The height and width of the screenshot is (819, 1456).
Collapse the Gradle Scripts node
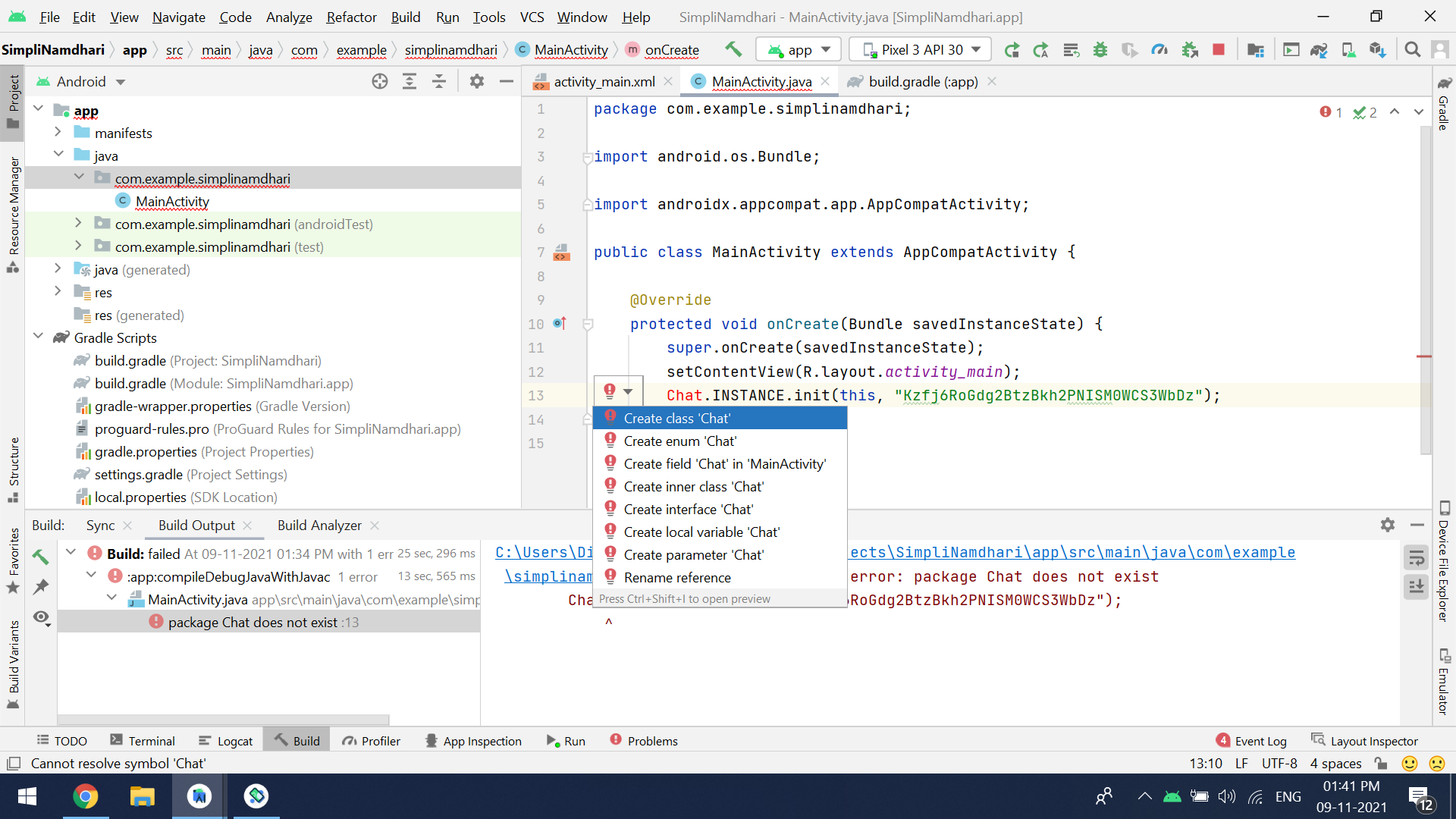pyautogui.click(x=38, y=337)
